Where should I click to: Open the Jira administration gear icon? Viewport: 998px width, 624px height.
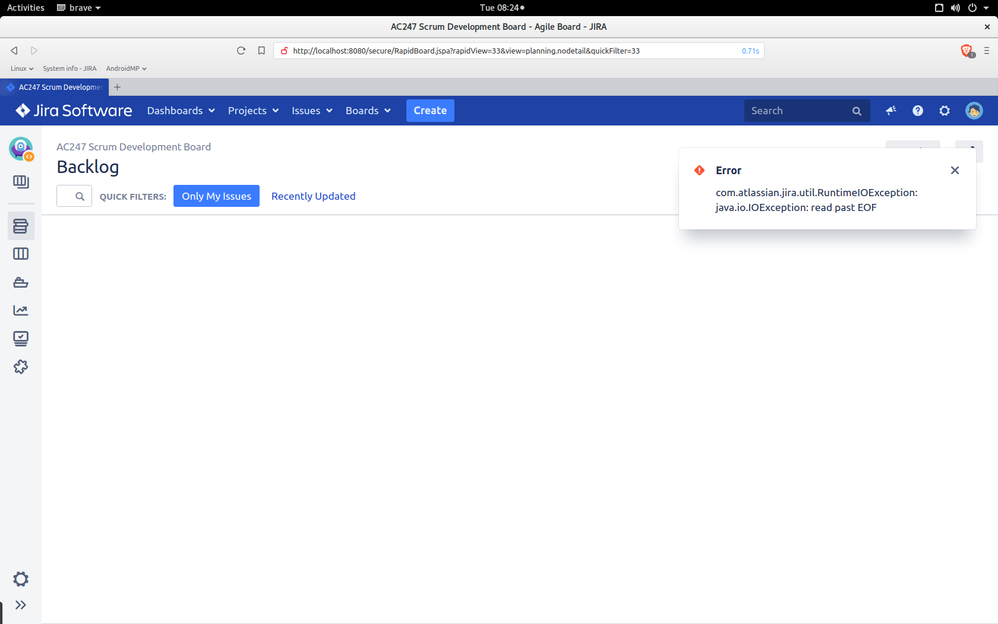944,111
